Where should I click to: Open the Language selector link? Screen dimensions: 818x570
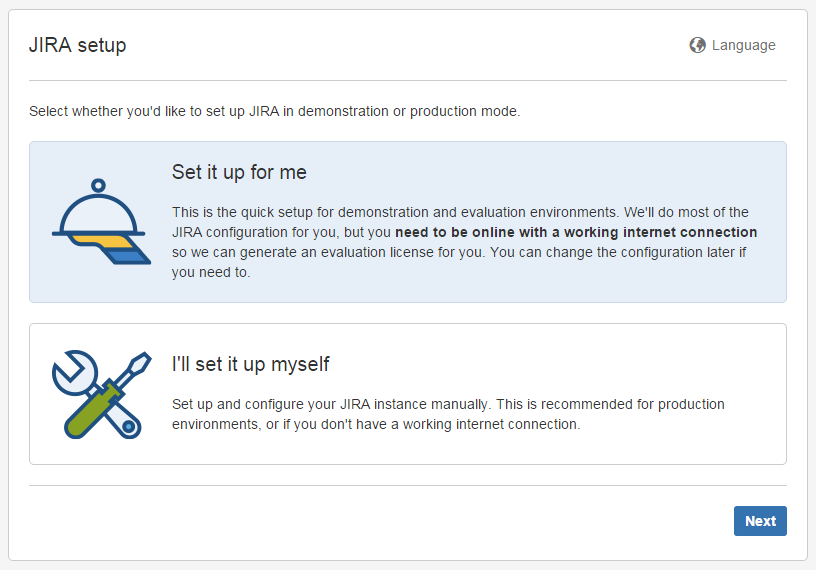coord(732,45)
